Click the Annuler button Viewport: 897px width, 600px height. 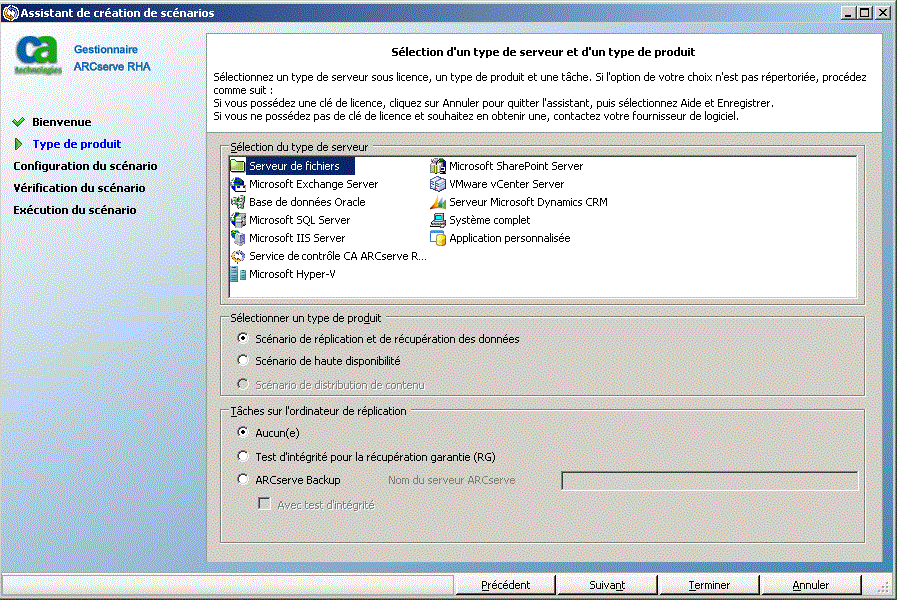pyautogui.click(x=812, y=584)
